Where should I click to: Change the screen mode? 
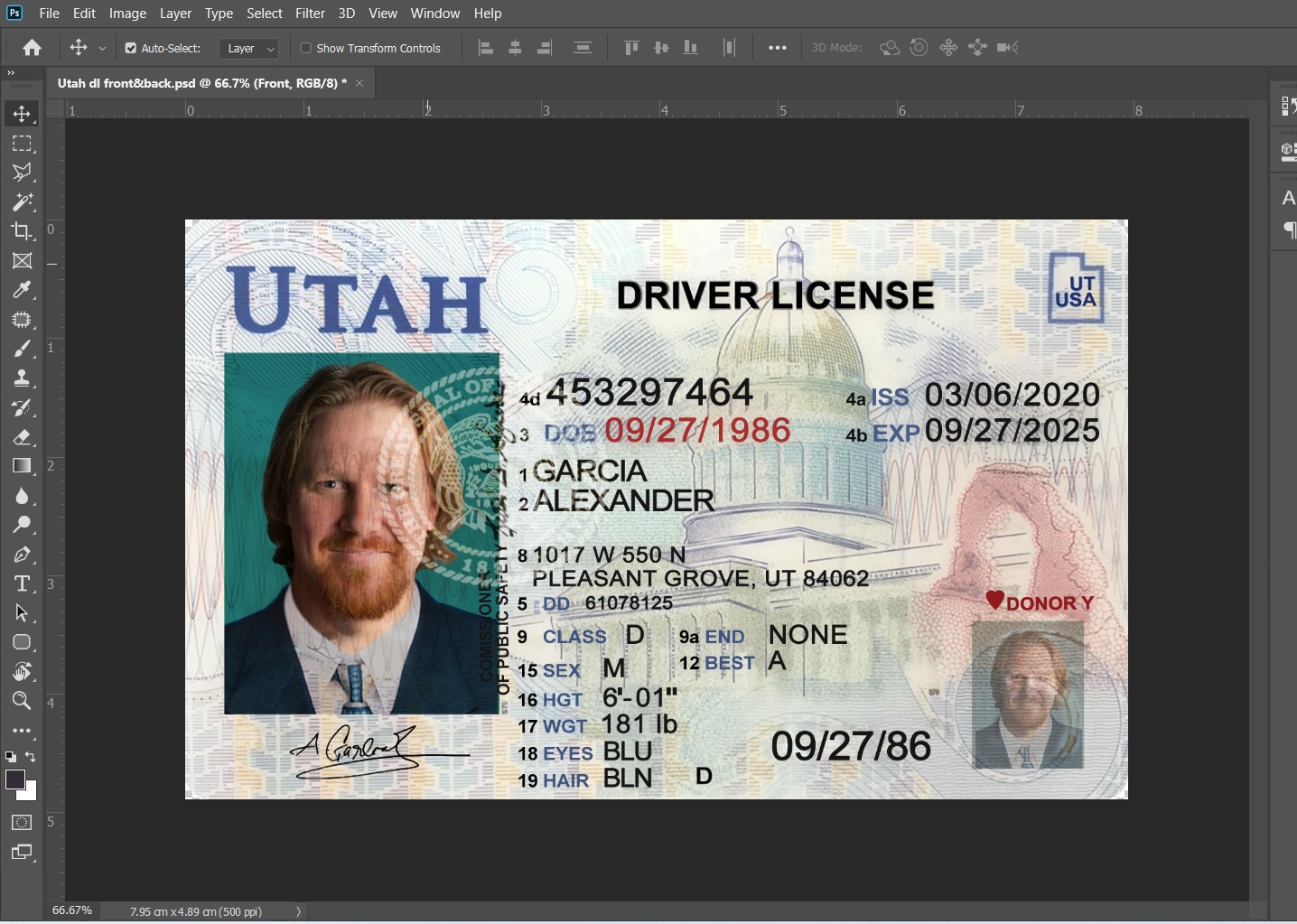(x=22, y=853)
